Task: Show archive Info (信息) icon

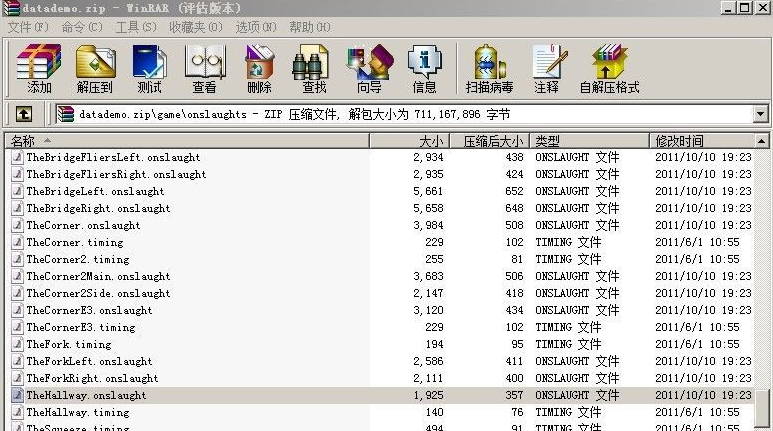Action: pos(424,68)
